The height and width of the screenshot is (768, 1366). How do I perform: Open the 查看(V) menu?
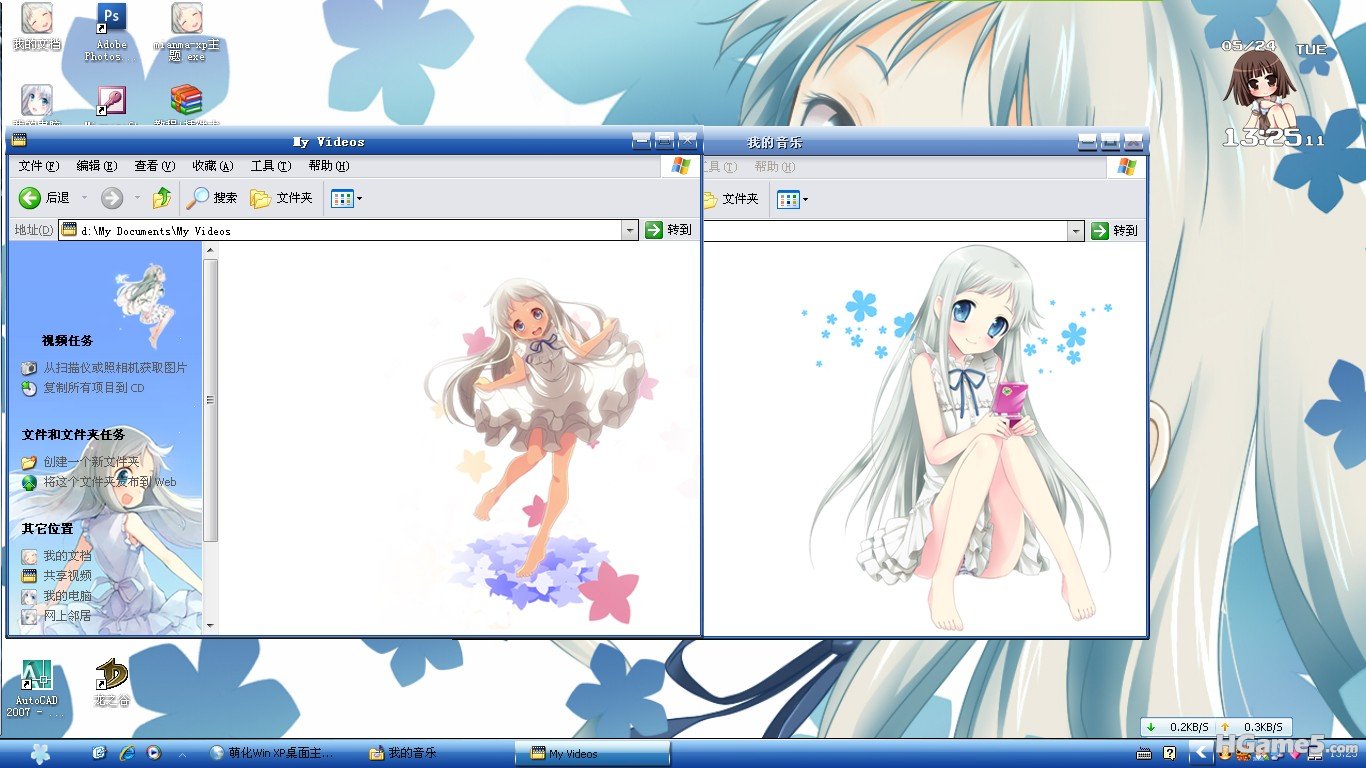(x=155, y=166)
